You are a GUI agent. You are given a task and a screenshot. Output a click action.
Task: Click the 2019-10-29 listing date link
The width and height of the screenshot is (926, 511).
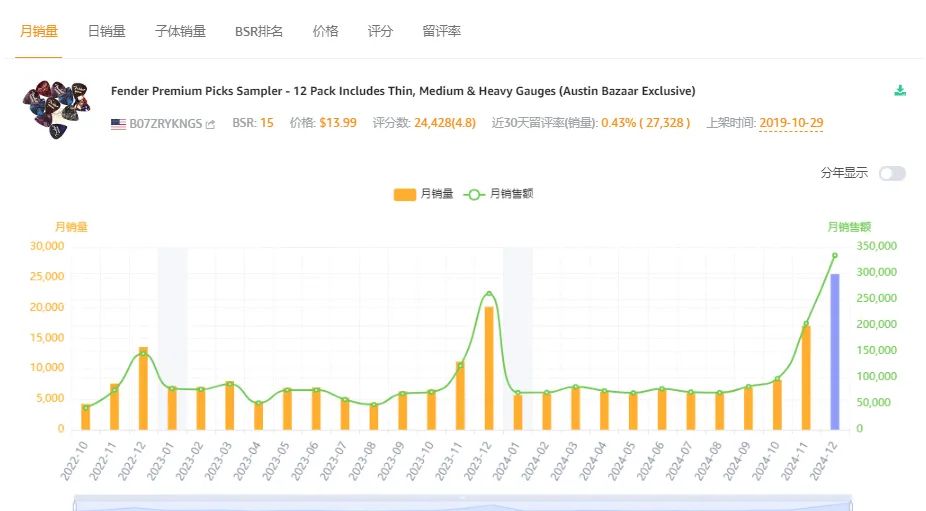click(791, 123)
